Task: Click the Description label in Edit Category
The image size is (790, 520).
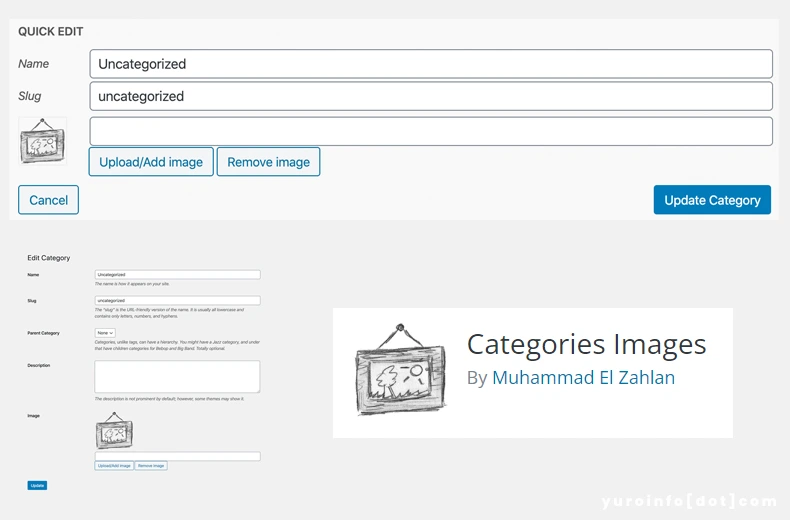Action: click(39, 365)
